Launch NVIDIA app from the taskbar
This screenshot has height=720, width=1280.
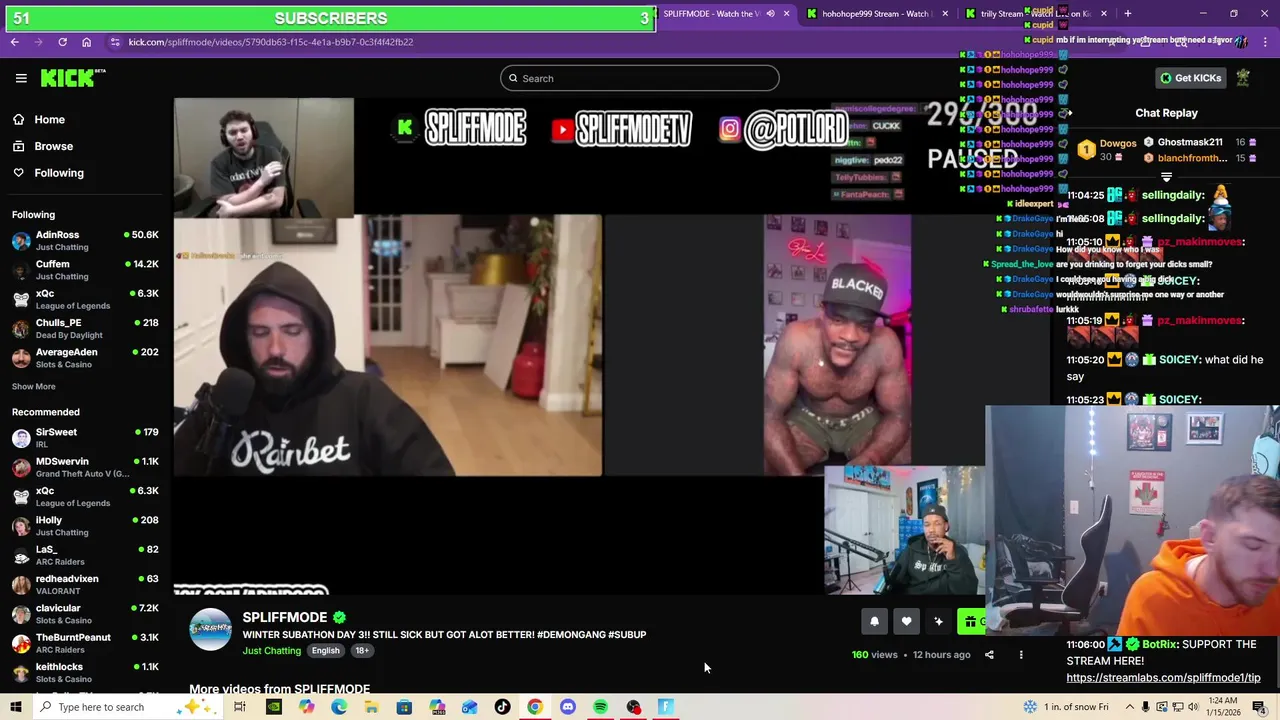(273, 707)
